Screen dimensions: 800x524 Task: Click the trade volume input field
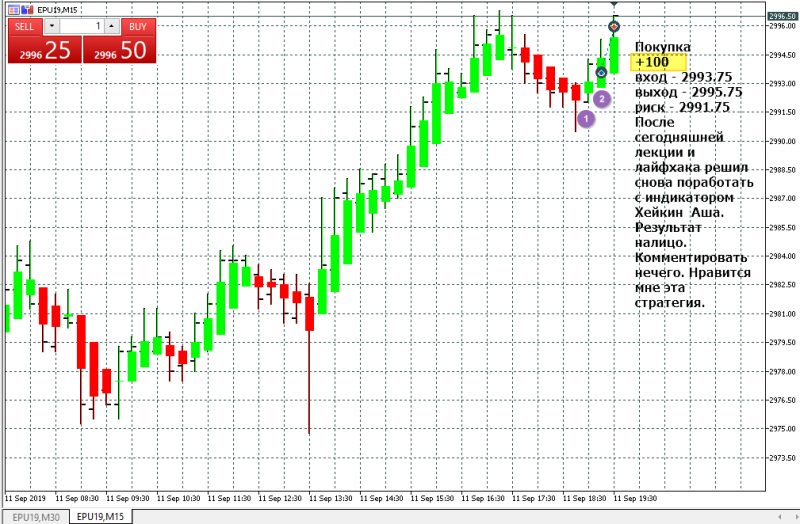(x=82, y=26)
